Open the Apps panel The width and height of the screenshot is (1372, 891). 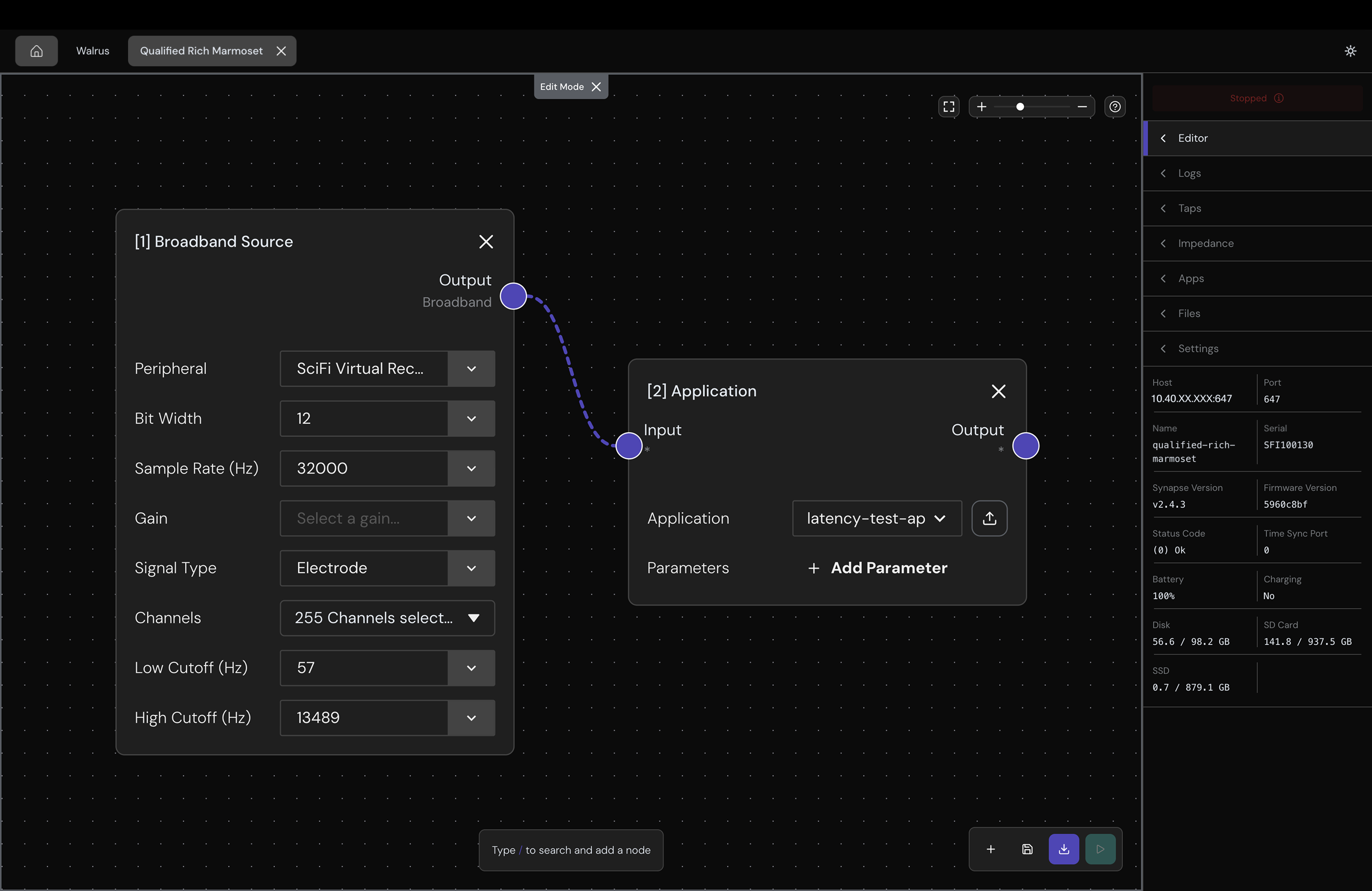tap(1257, 279)
